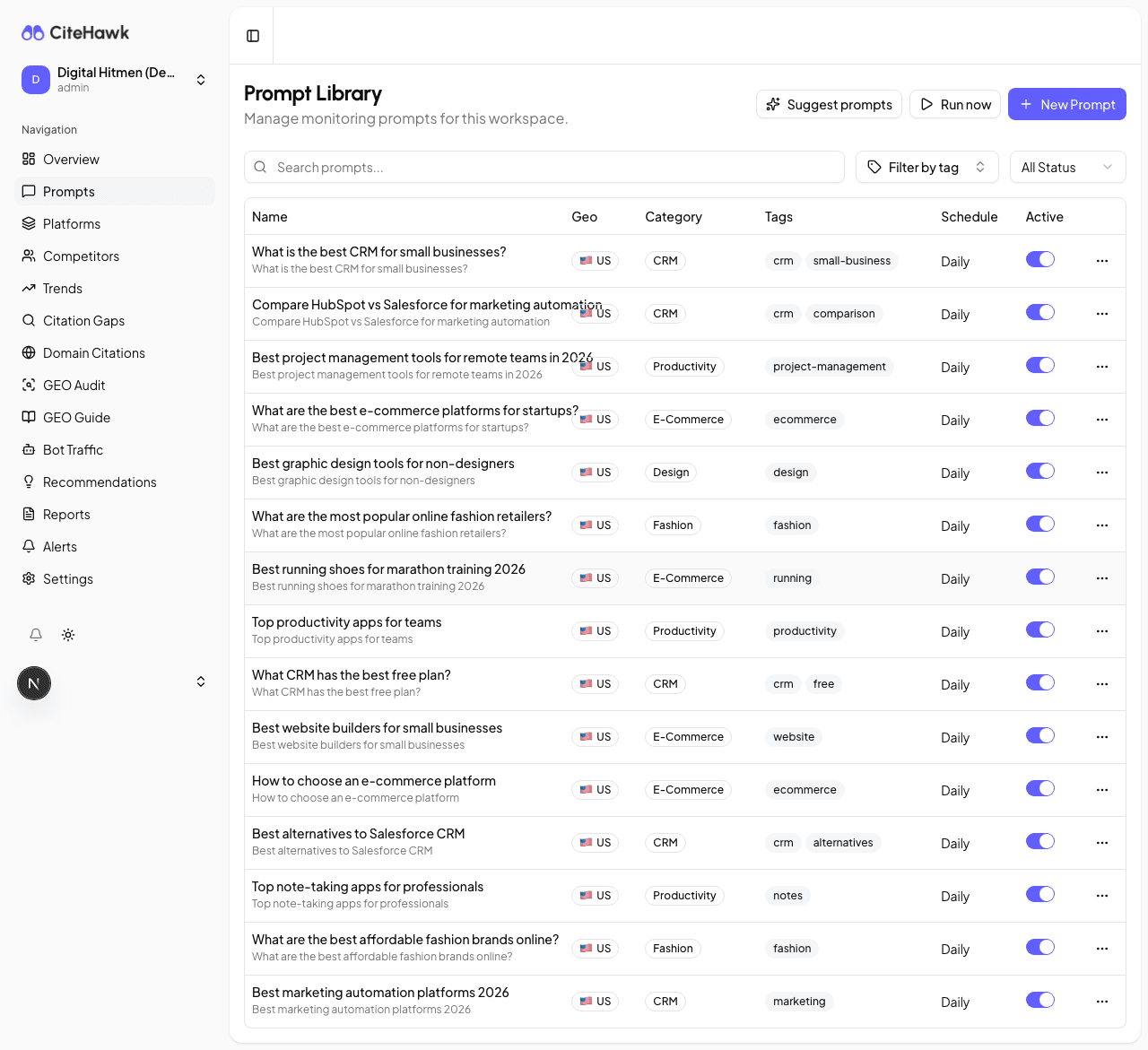Toggle active for website builders prompt

click(x=1040, y=735)
